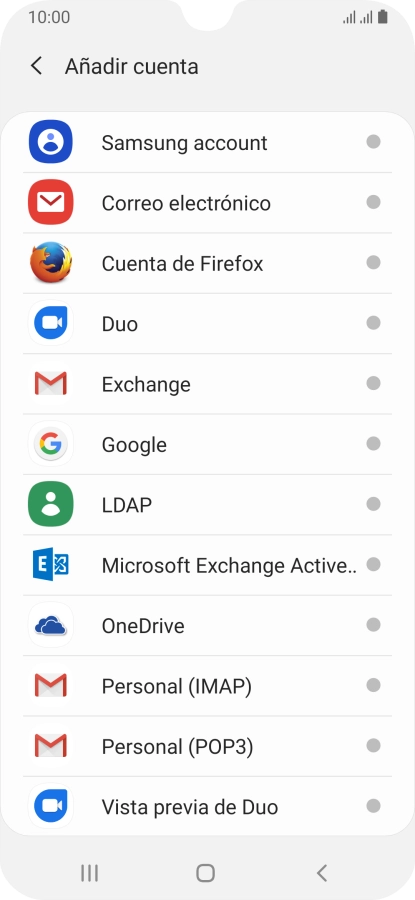This screenshot has height=900, width=415.
Task: Tap the back chevron in the navigation bar
Action: [322, 873]
